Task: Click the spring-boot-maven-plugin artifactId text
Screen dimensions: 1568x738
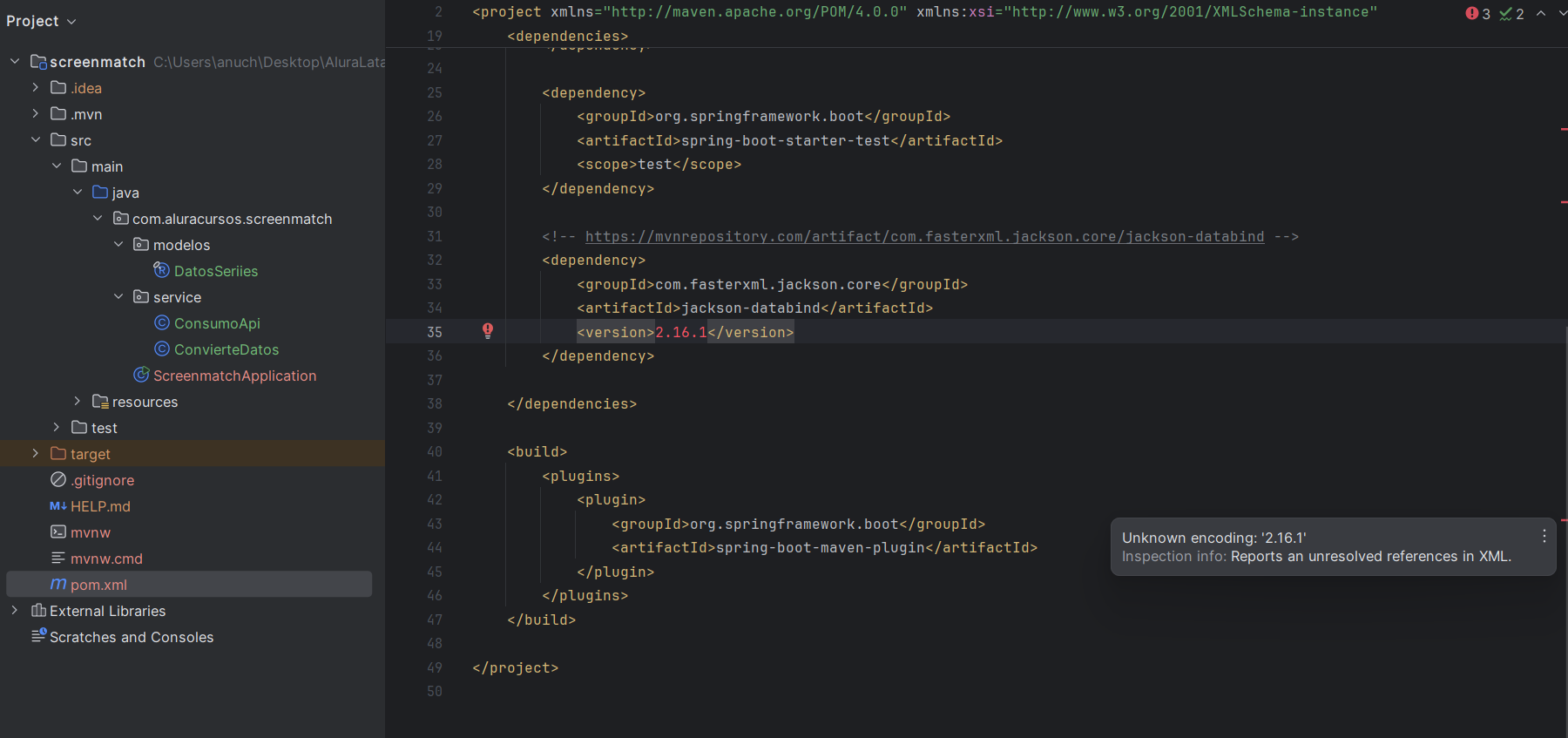Action: (x=821, y=547)
